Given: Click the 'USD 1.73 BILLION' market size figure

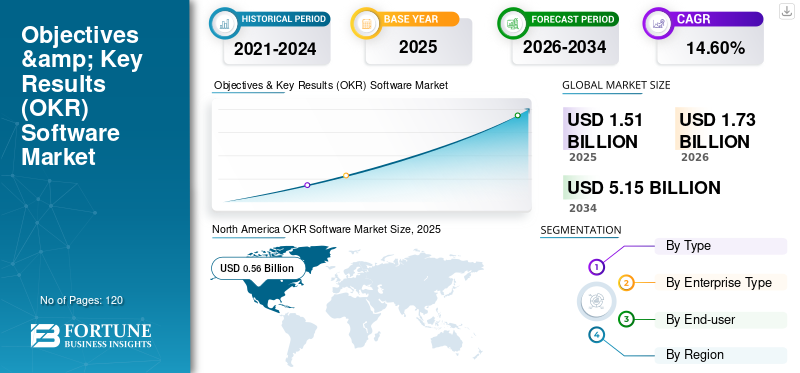Looking at the screenshot, I should [x=717, y=131].
